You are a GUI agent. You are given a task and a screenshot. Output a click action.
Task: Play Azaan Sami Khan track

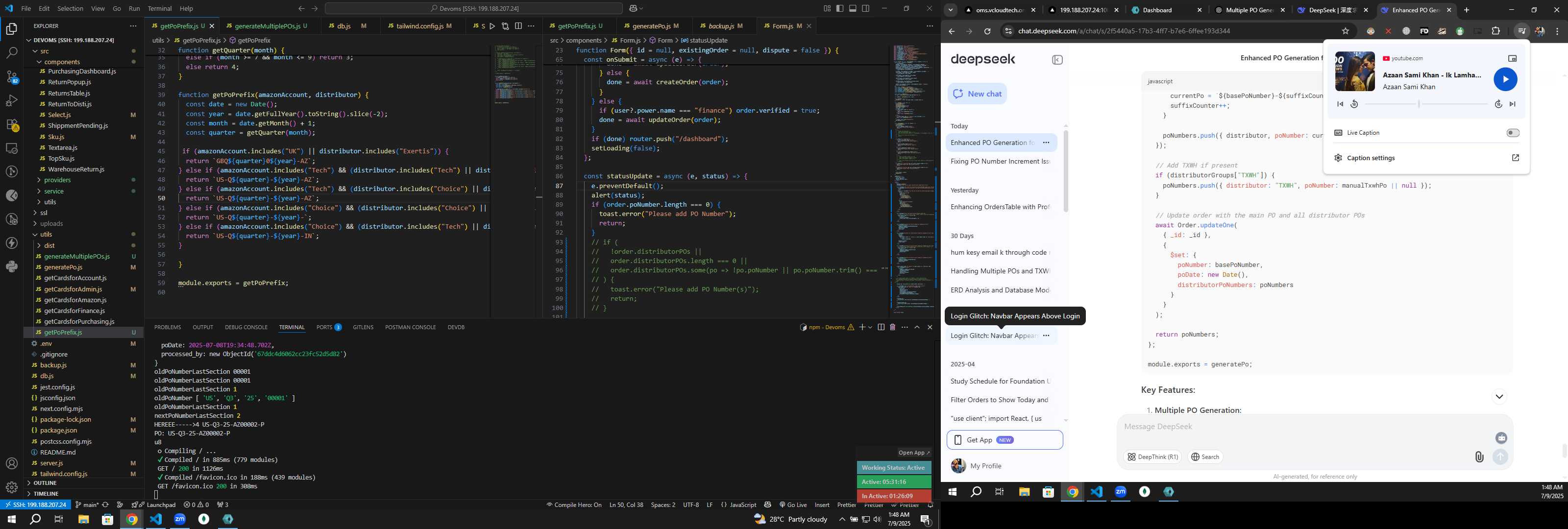(1505, 79)
